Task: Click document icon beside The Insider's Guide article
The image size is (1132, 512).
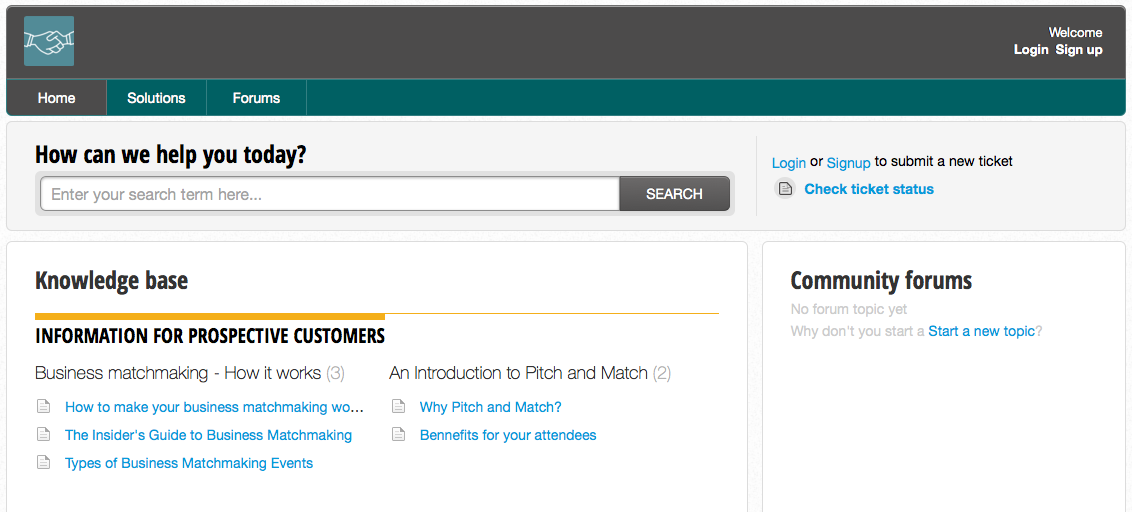Action: click(44, 435)
